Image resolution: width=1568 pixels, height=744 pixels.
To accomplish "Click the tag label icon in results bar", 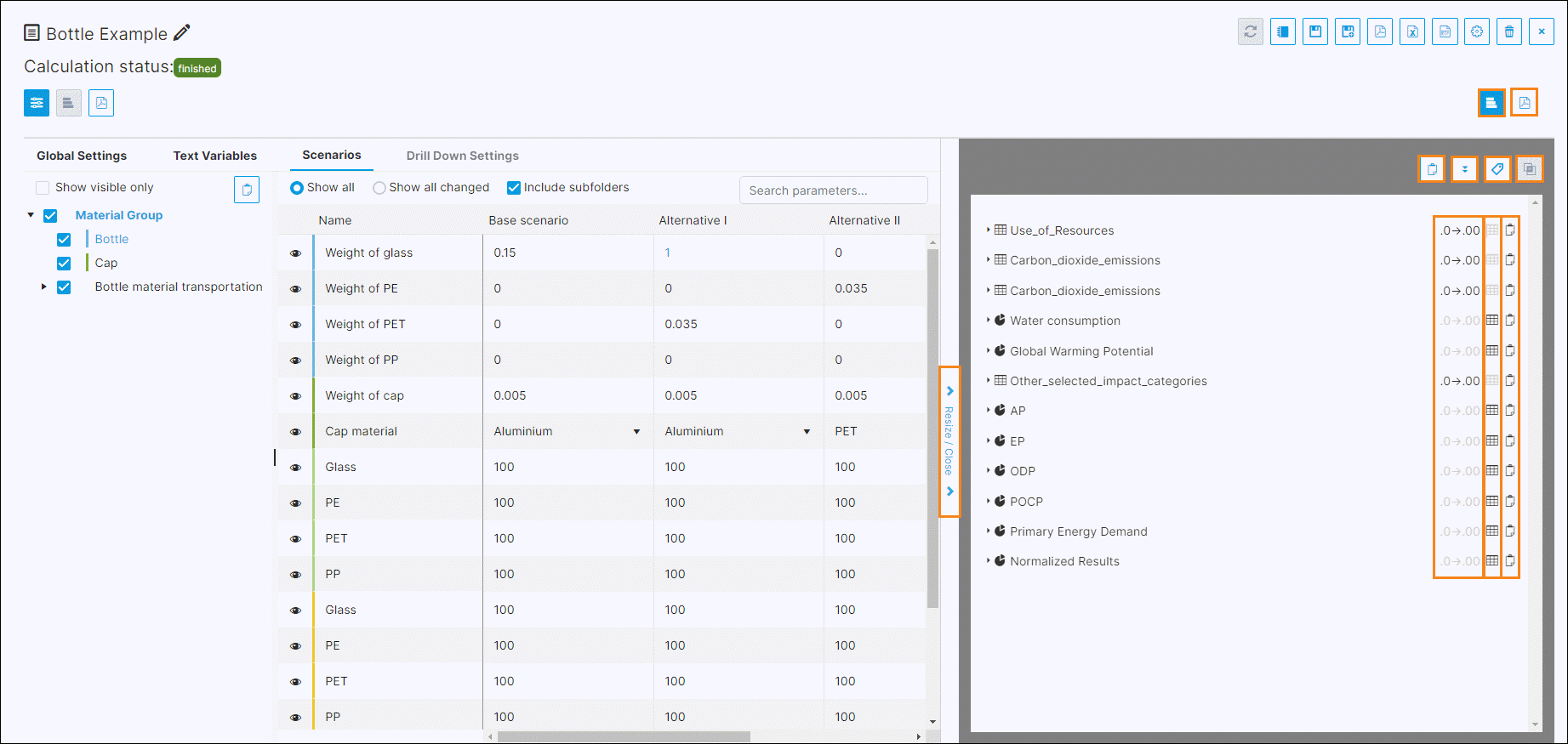I will point(1497,169).
